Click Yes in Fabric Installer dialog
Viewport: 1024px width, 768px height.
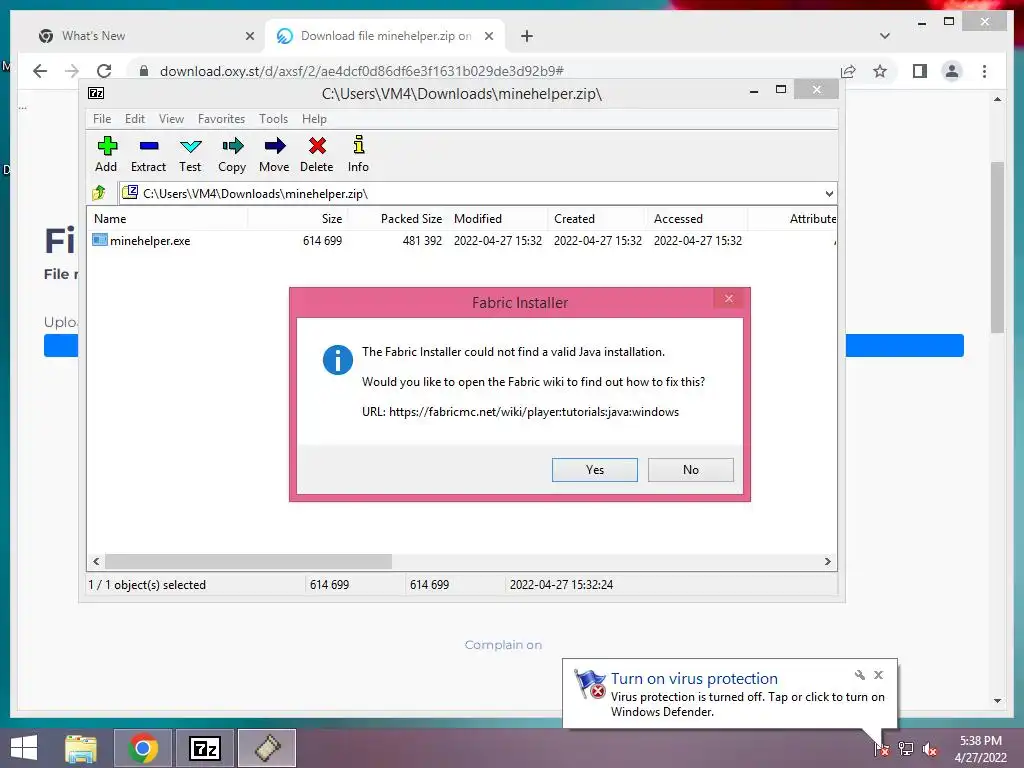(594, 470)
